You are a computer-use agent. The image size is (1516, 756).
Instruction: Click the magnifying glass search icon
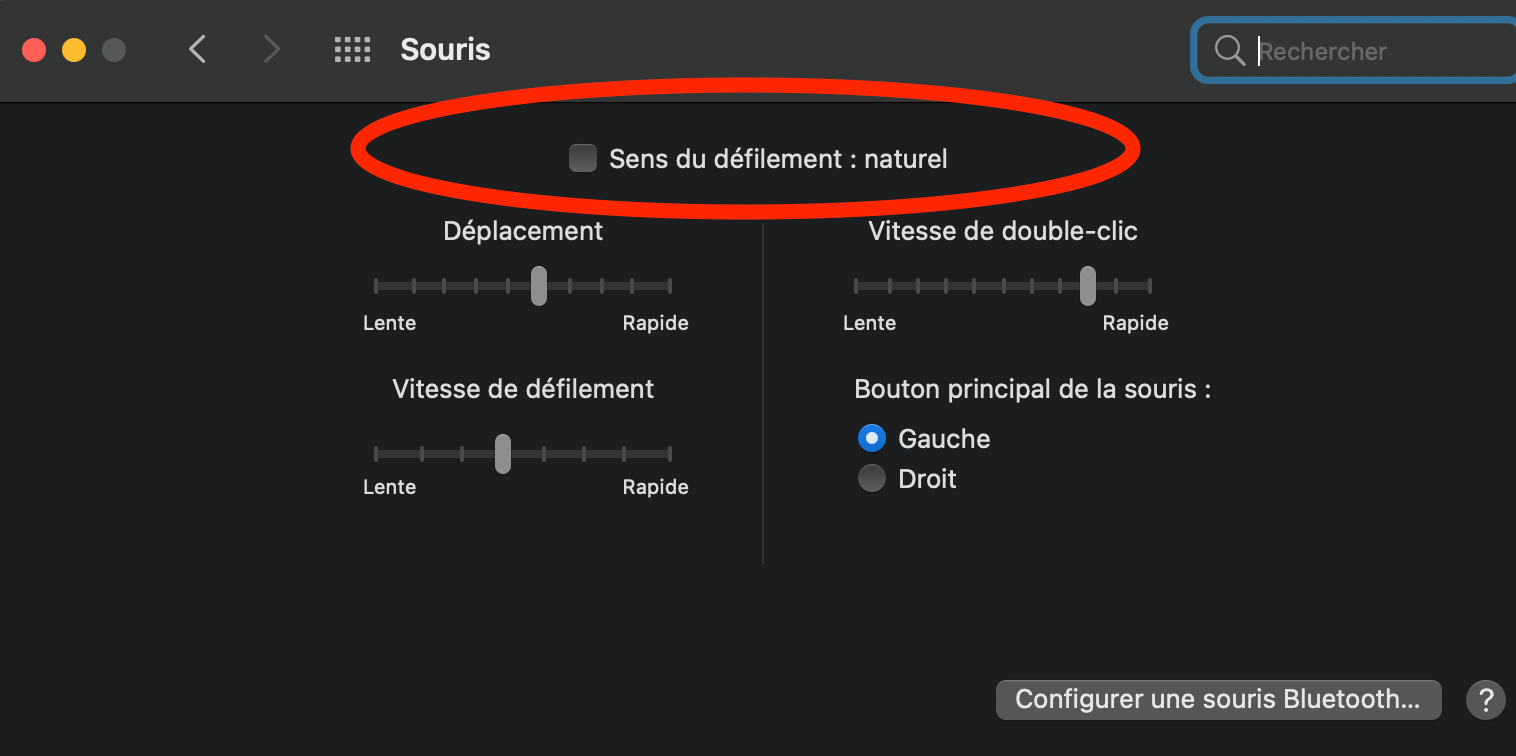(1229, 50)
